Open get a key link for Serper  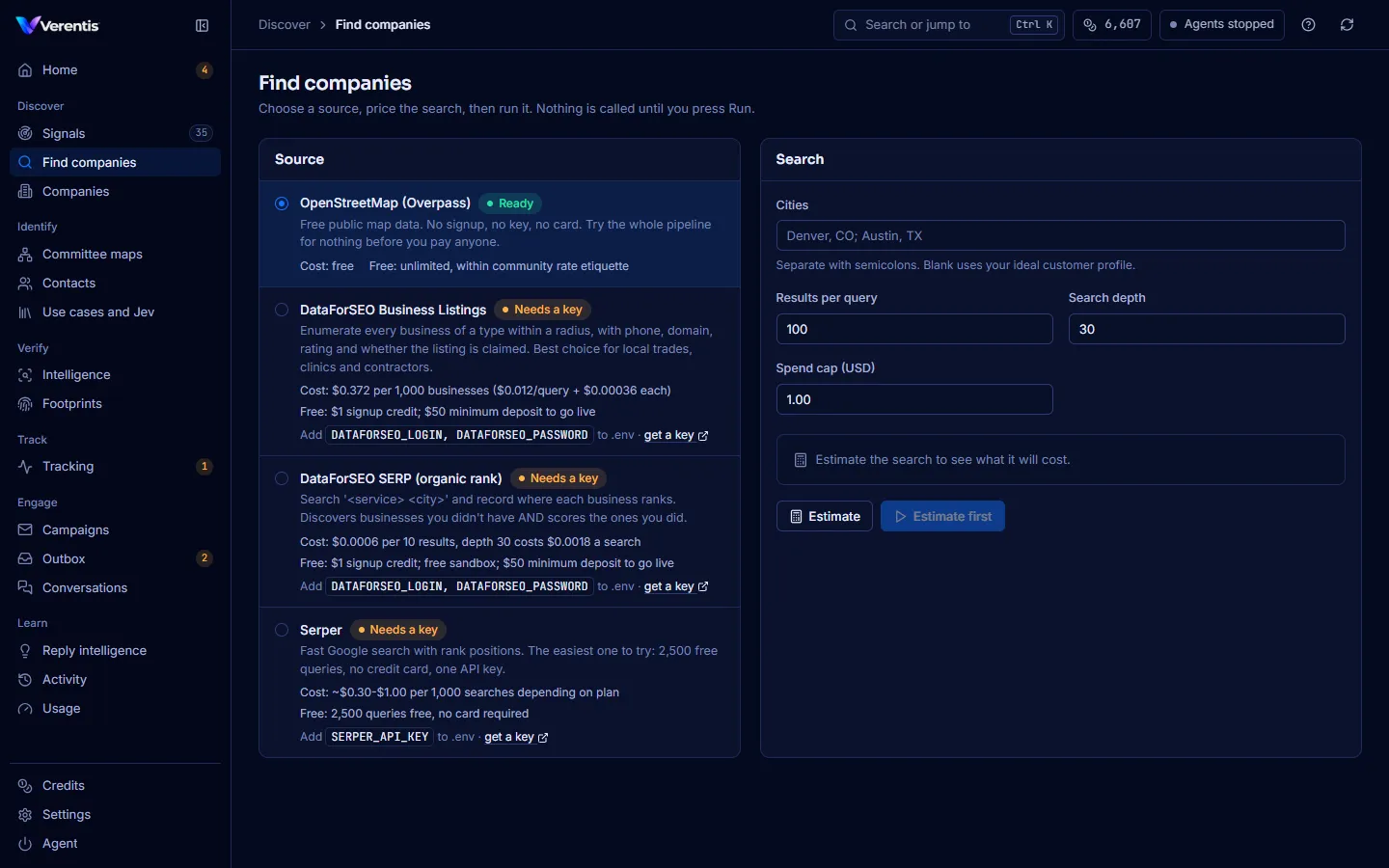pos(516,737)
